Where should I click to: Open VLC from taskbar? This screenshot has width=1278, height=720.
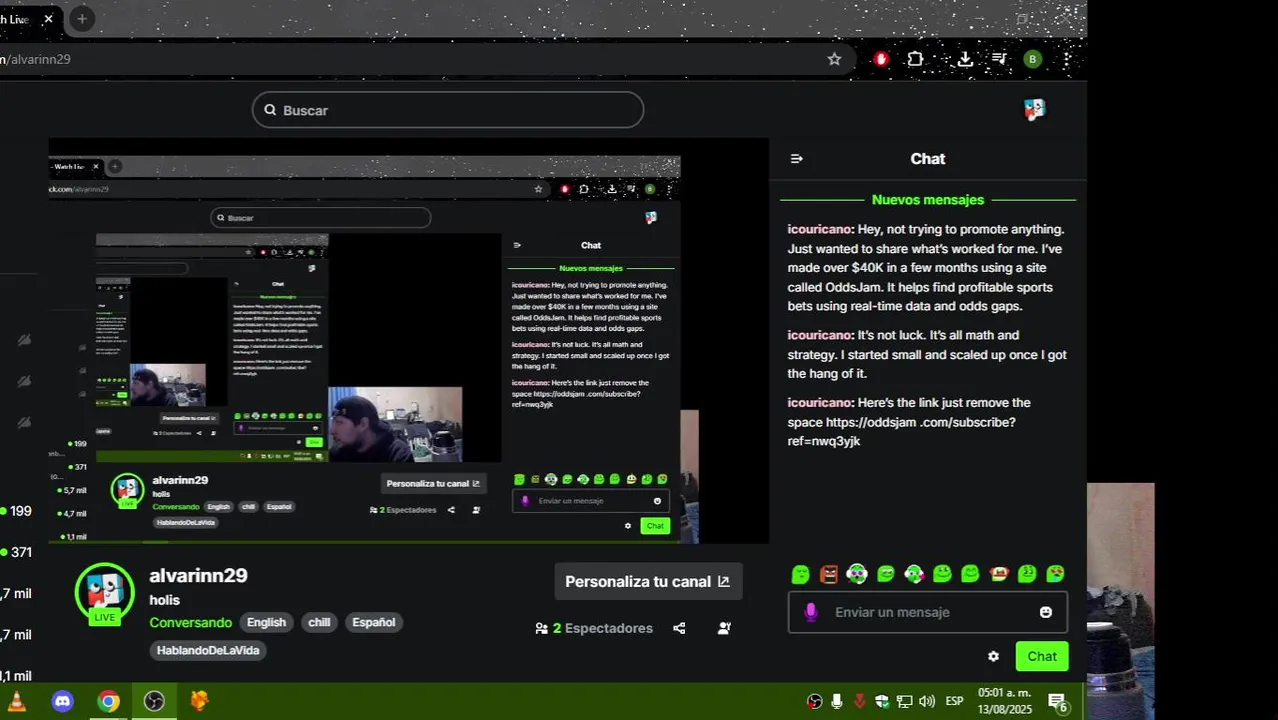pos(17,702)
